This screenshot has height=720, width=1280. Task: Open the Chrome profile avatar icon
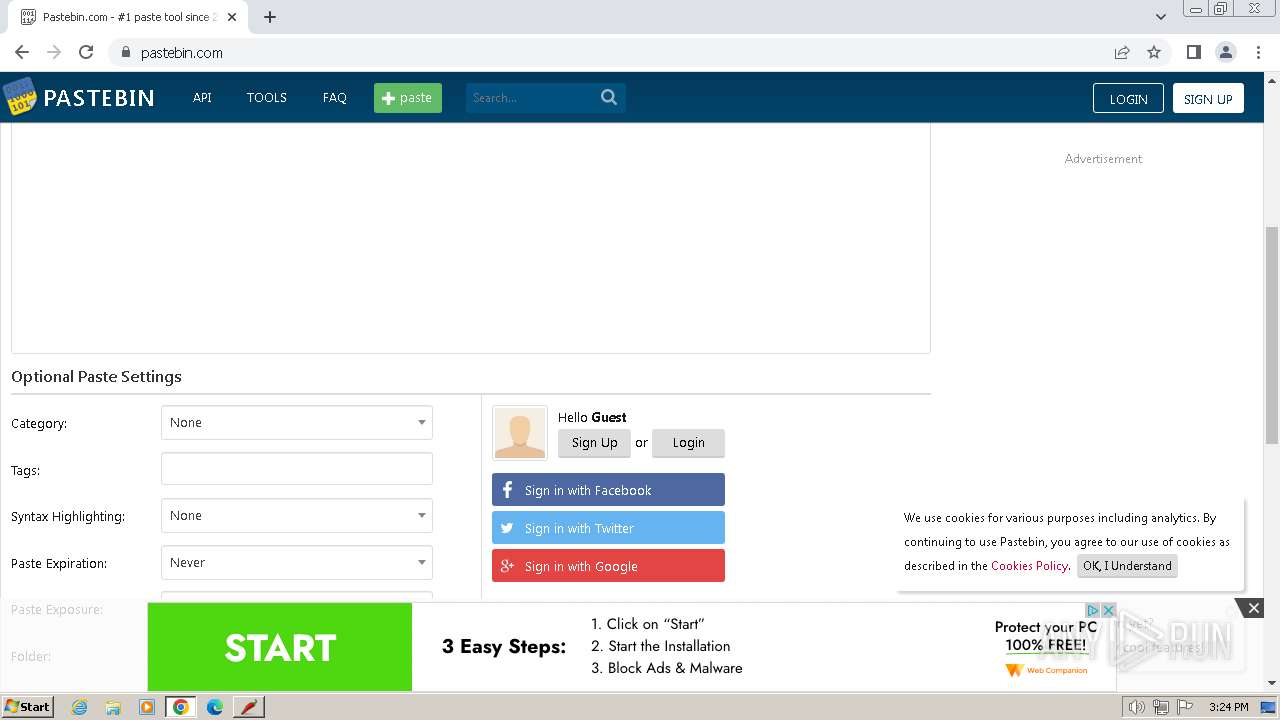1225,52
